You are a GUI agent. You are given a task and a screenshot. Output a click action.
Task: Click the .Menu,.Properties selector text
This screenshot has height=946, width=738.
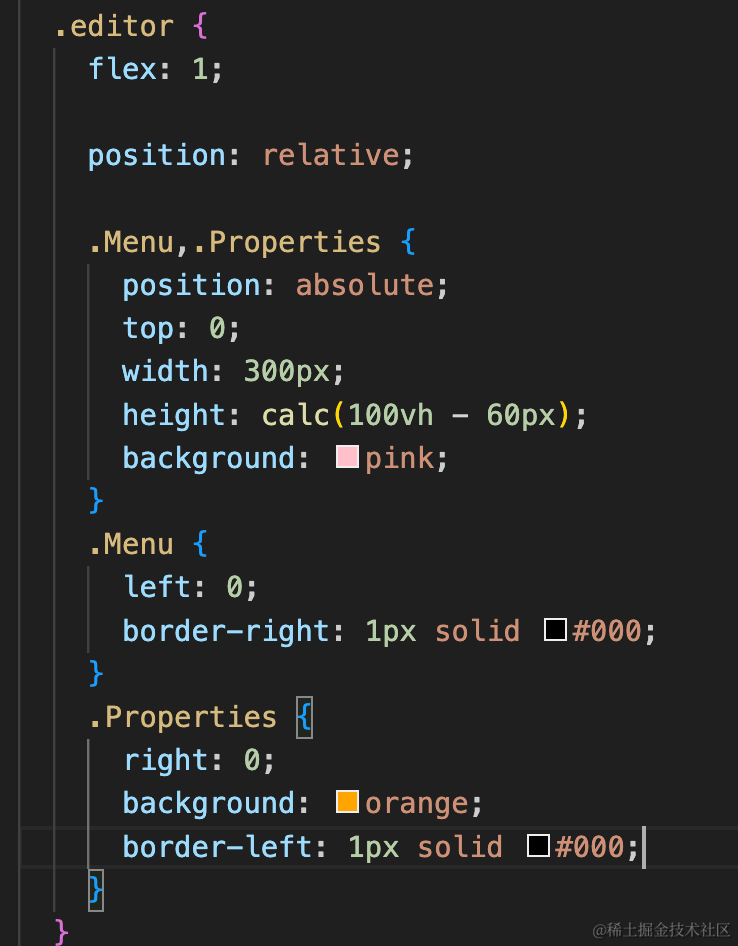pos(235,242)
